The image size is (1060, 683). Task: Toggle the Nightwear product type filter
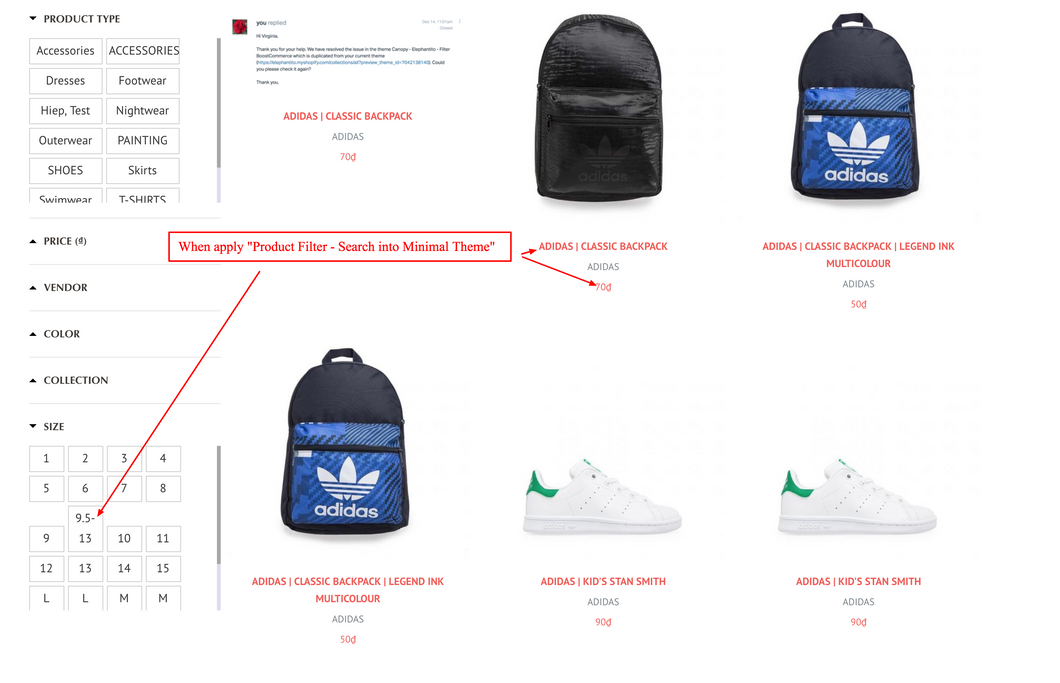click(143, 111)
